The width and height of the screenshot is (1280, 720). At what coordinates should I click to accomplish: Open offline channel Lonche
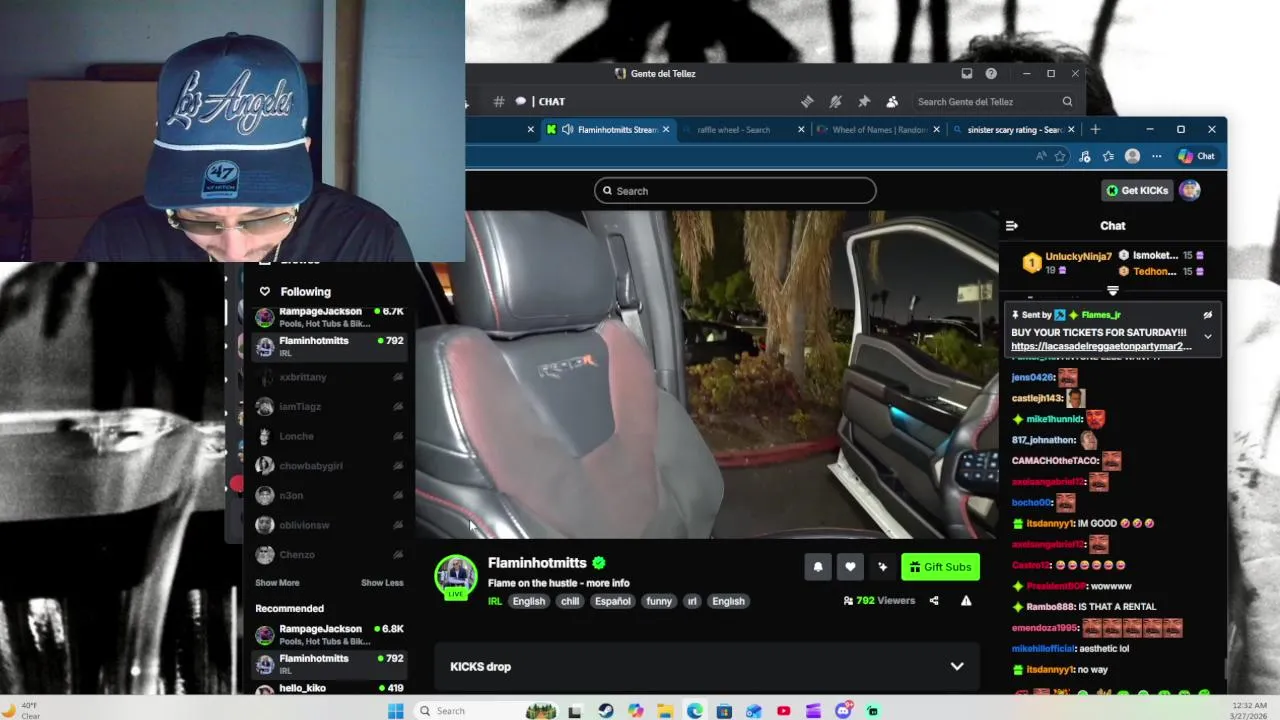[329, 436]
